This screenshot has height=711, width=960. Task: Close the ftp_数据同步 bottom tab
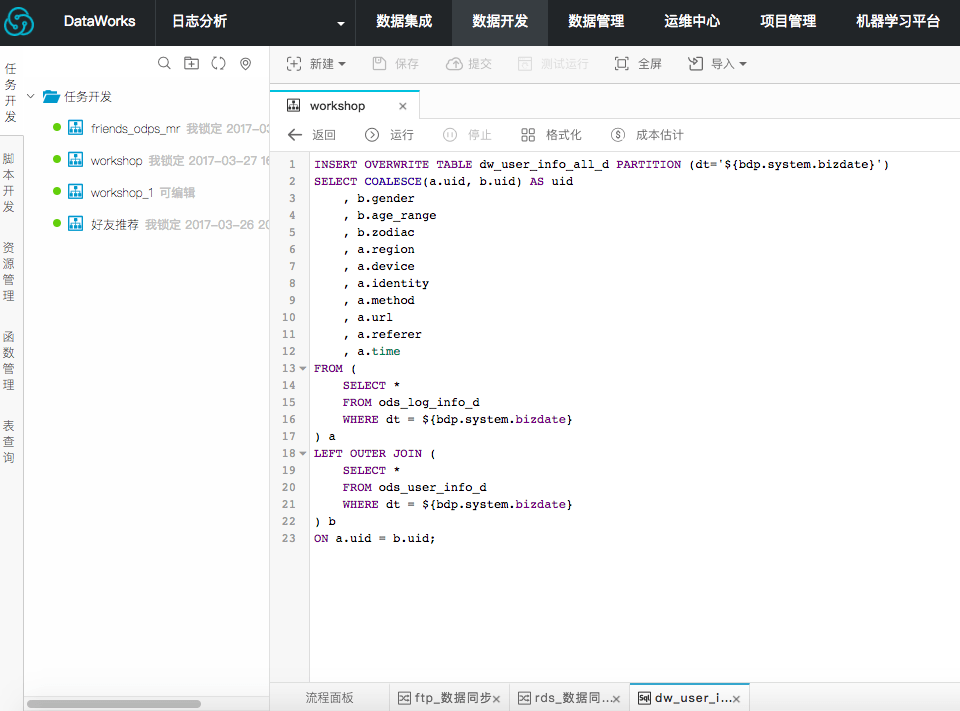(497, 699)
